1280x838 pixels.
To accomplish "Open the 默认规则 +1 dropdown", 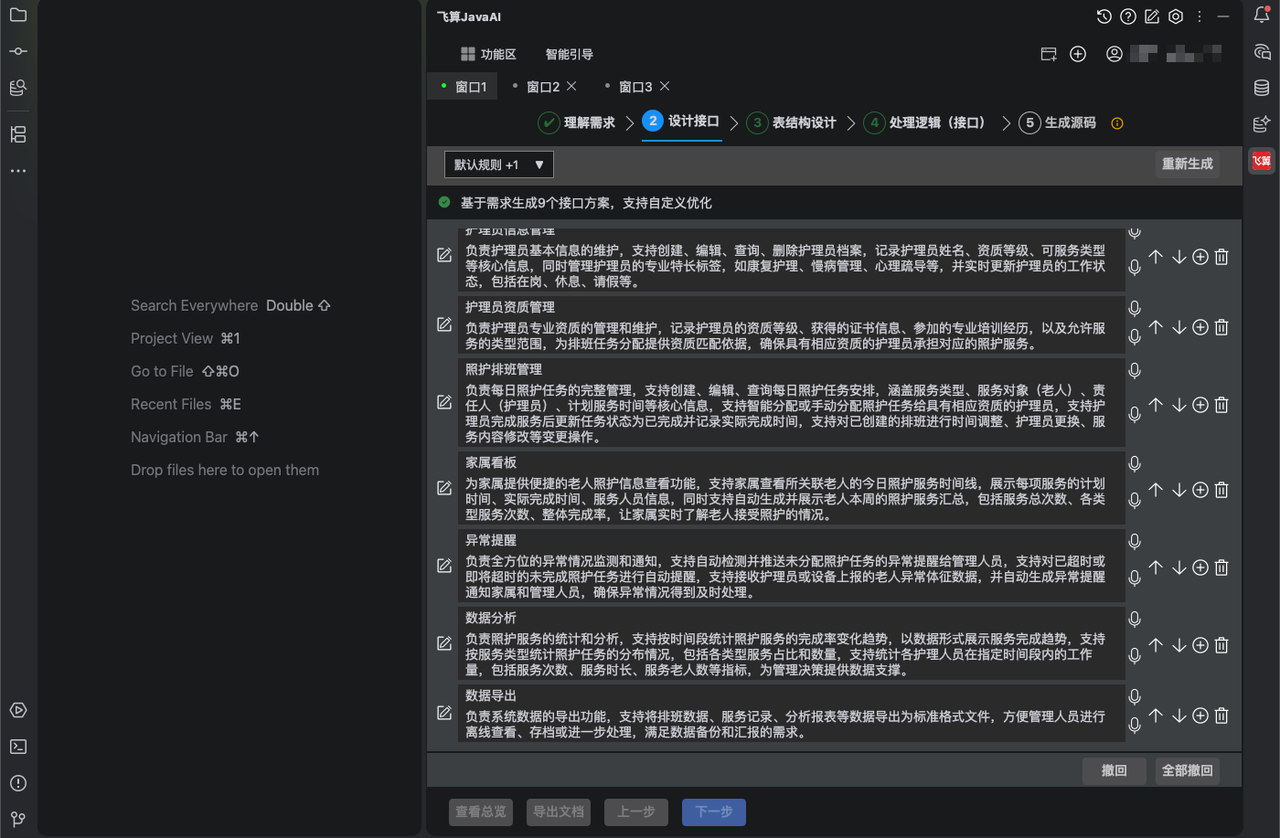I will point(499,164).
